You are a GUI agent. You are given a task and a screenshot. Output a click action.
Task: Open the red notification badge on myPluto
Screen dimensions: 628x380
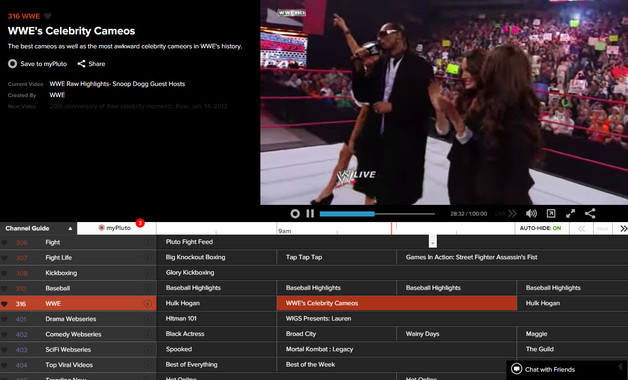pos(140,223)
